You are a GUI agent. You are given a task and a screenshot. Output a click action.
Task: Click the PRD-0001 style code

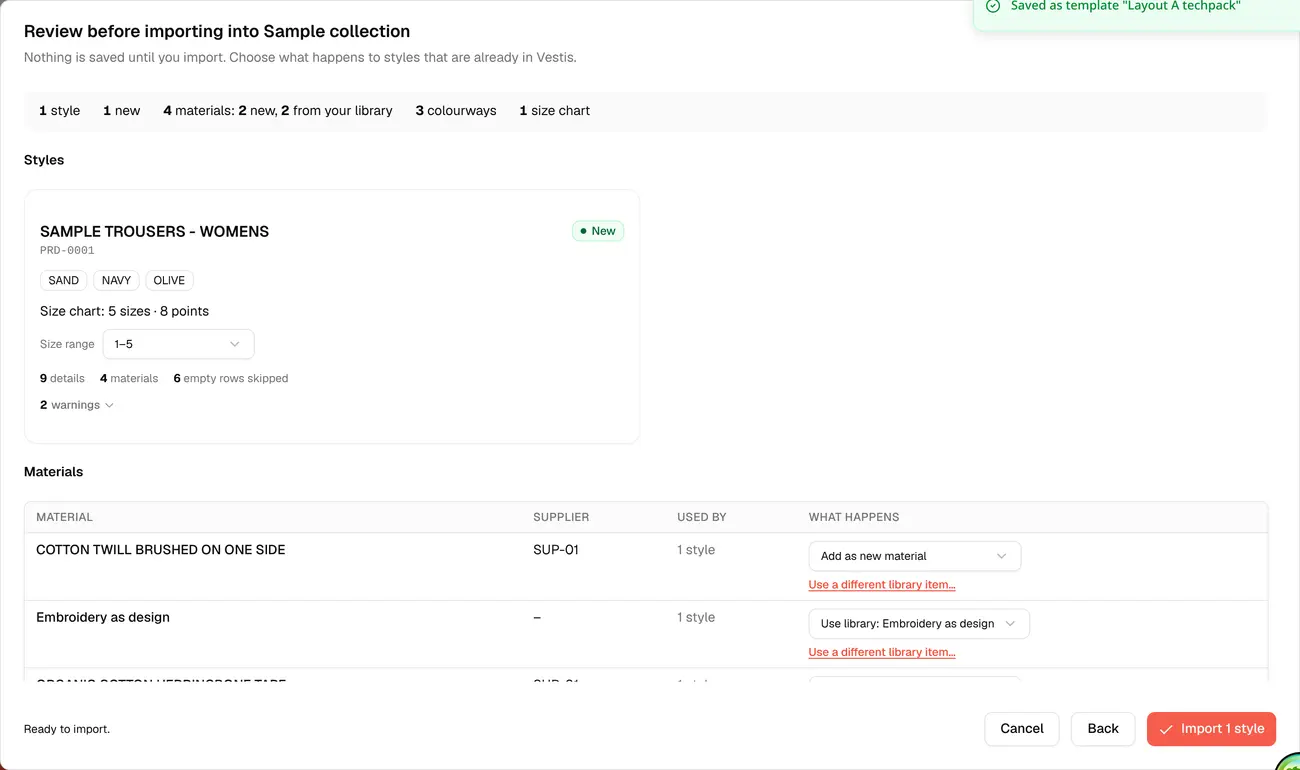[67, 251]
